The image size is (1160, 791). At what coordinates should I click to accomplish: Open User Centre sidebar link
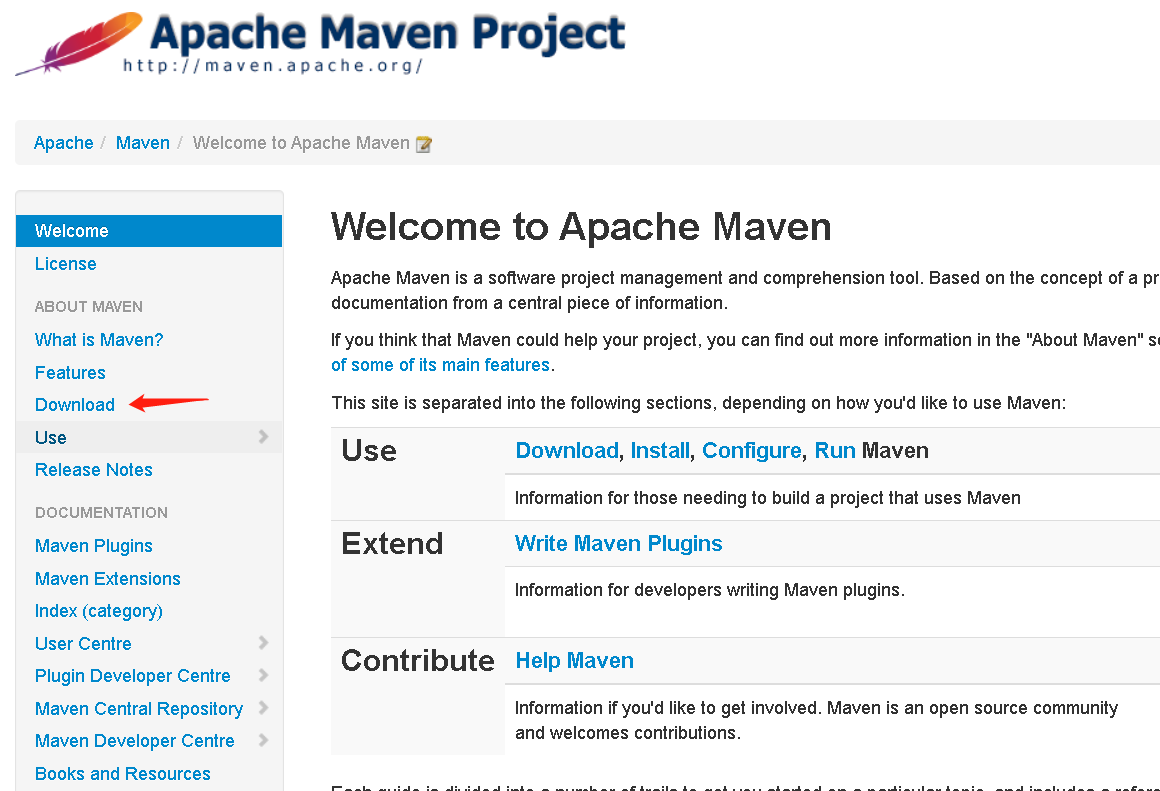[x=84, y=644]
